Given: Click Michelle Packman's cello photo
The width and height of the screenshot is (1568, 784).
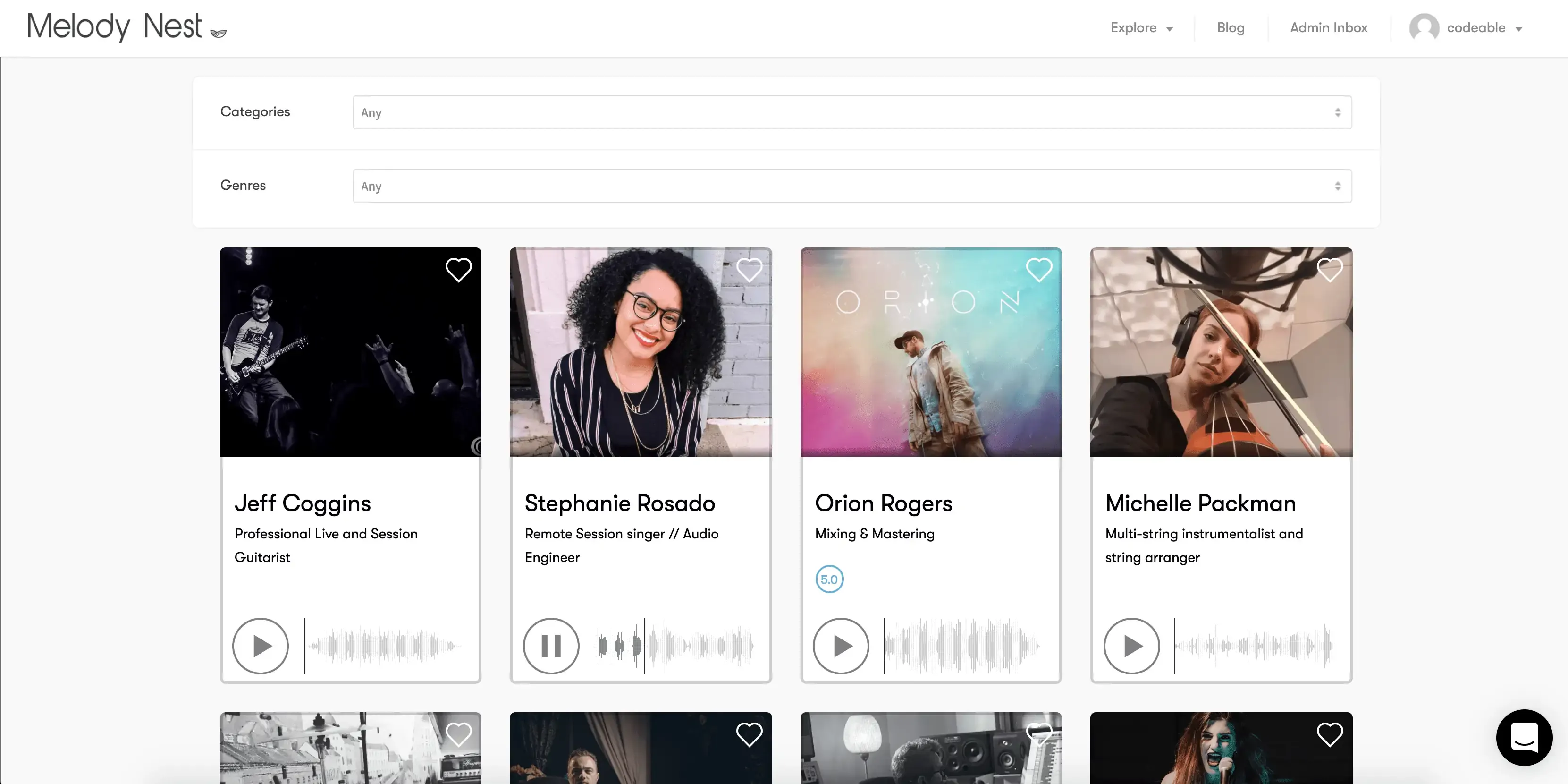Looking at the screenshot, I should 1222,352.
